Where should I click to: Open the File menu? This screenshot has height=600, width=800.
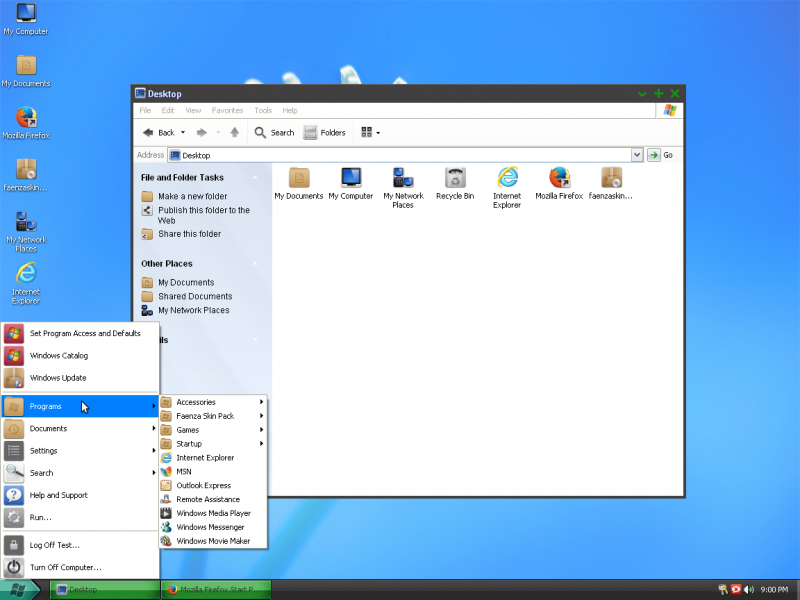coord(145,110)
